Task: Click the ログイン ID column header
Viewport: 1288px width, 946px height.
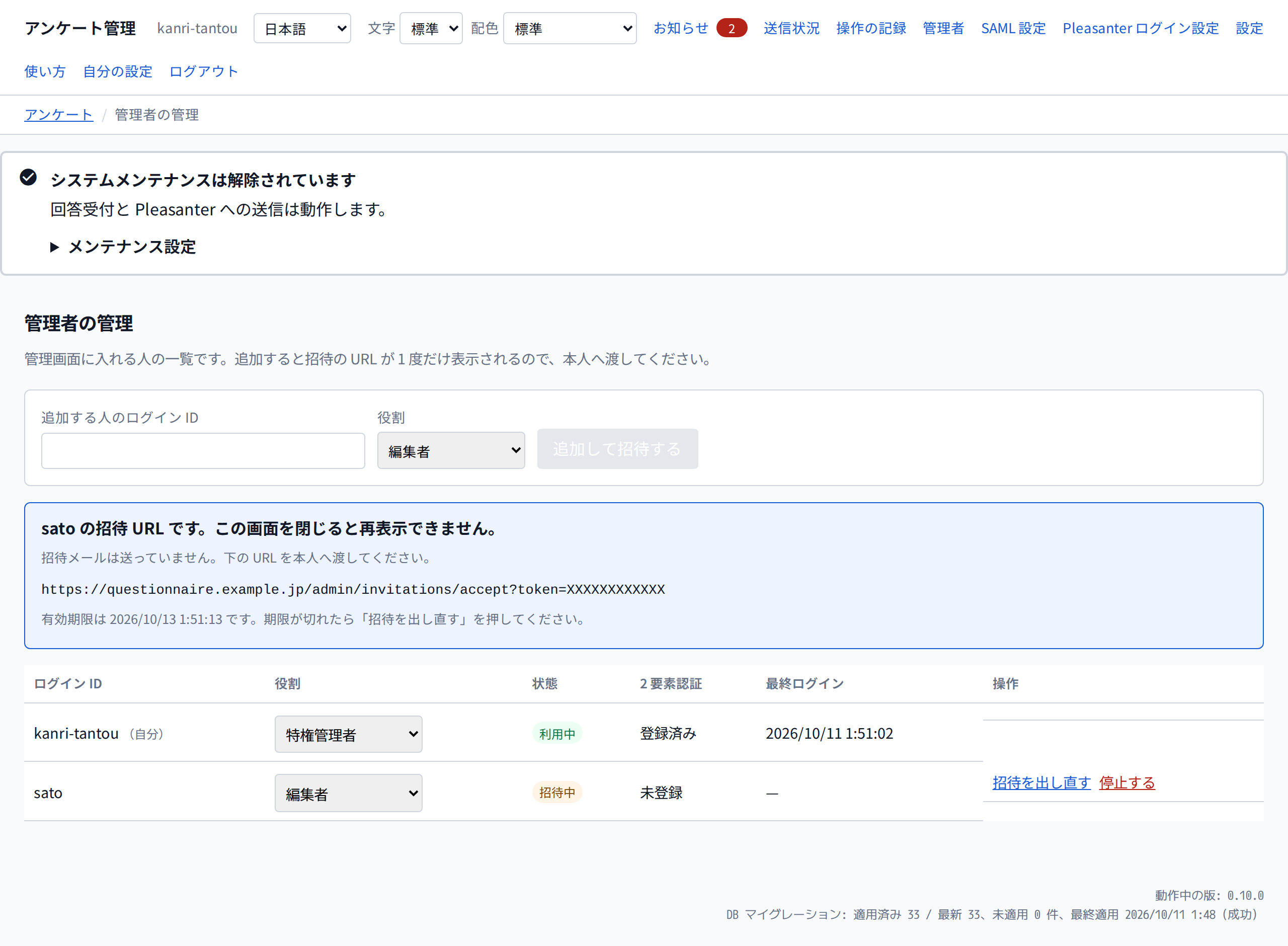Action: [68, 684]
